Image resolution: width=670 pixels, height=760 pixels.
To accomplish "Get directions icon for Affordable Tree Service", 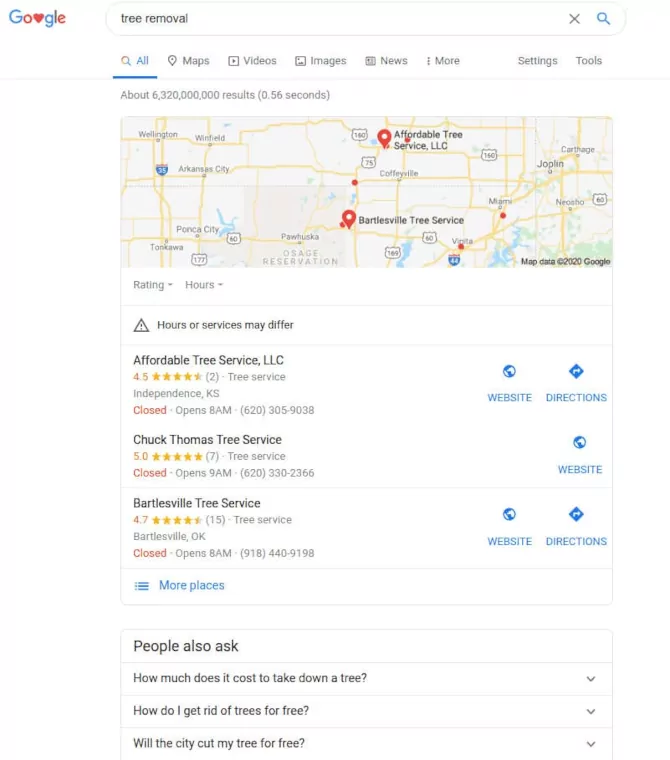I will click(x=576, y=372).
